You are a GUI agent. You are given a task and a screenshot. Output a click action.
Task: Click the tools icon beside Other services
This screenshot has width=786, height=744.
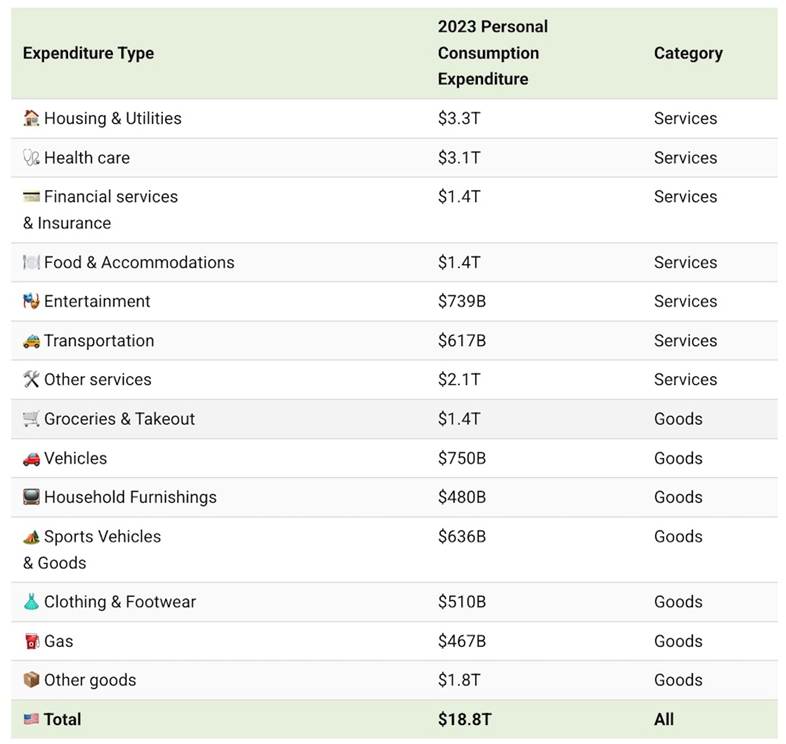click(x=32, y=380)
